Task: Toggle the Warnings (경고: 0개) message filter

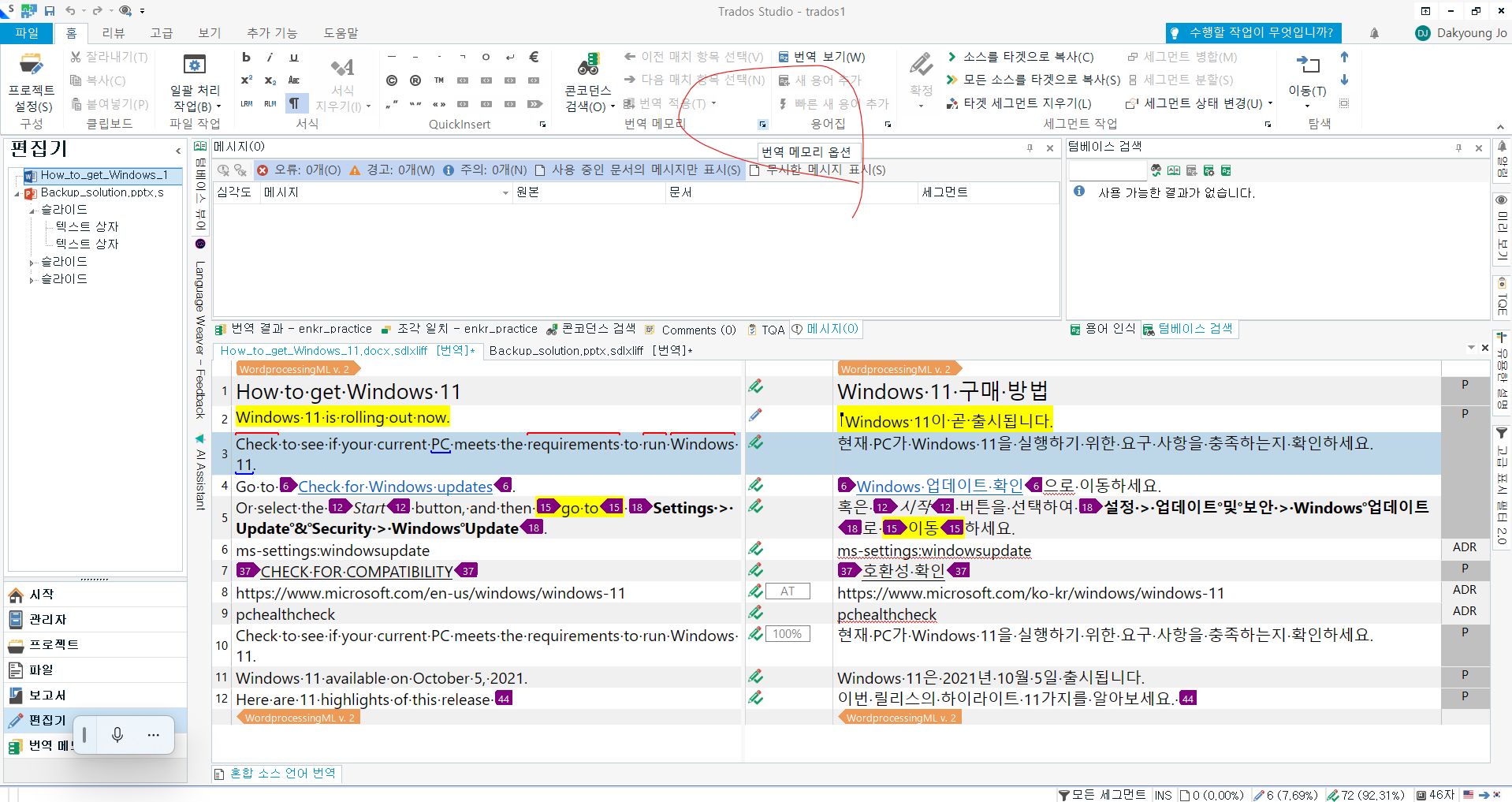Action: tap(392, 170)
